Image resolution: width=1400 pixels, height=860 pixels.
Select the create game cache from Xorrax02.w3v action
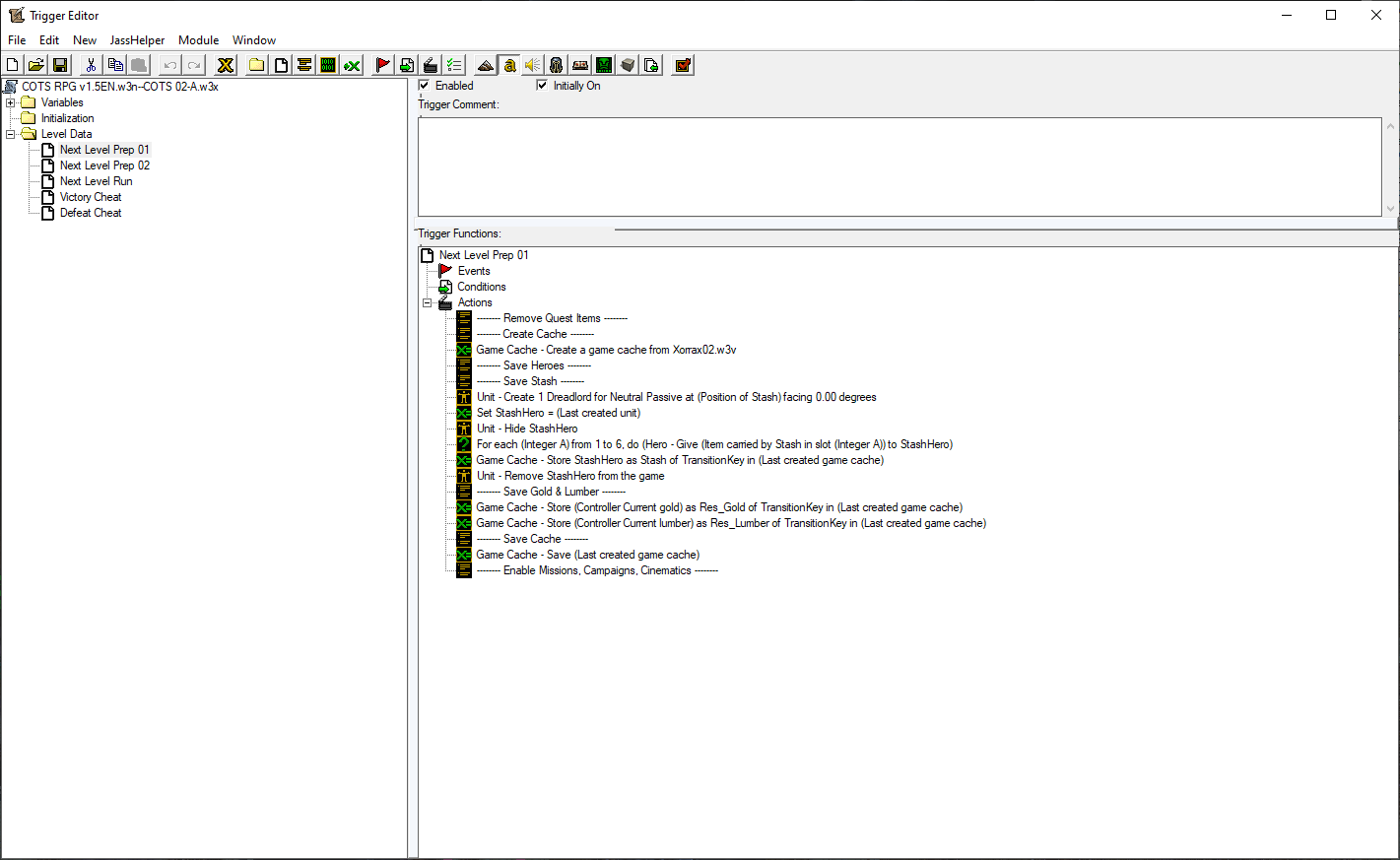(x=606, y=350)
